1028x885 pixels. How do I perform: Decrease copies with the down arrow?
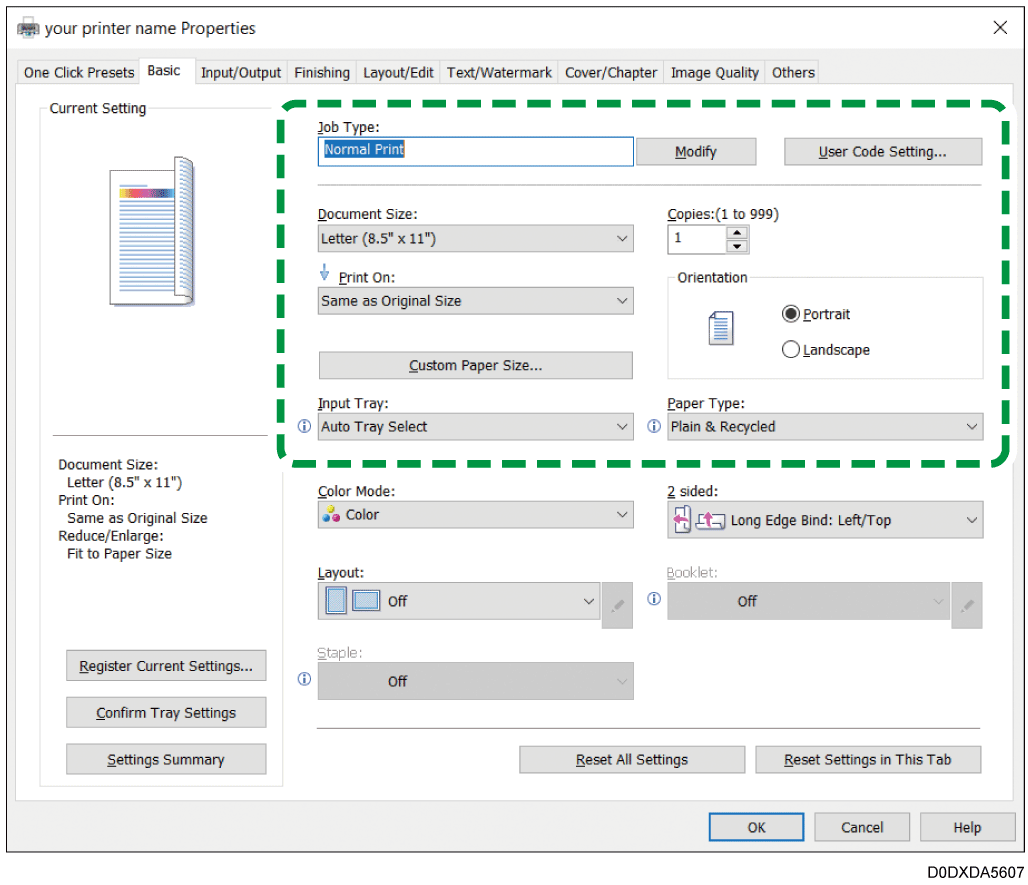(x=737, y=246)
